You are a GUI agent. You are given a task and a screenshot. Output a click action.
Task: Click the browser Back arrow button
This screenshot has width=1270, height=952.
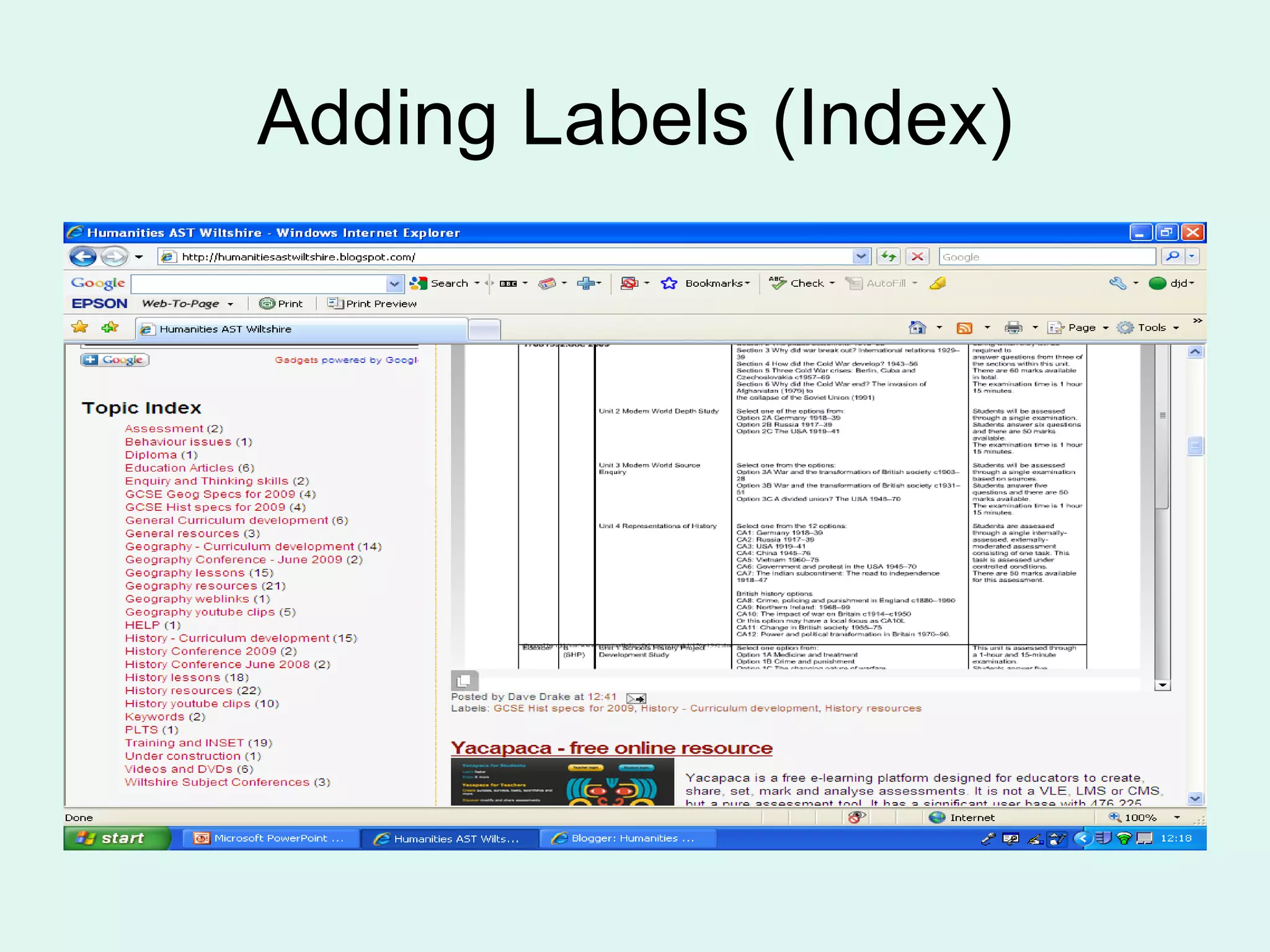[x=83, y=256]
